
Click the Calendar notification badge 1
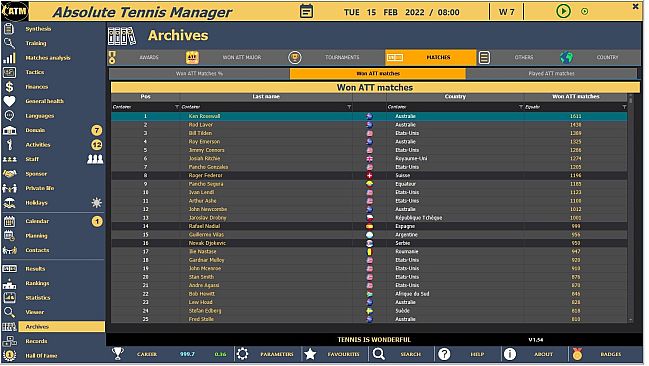pos(97,222)
